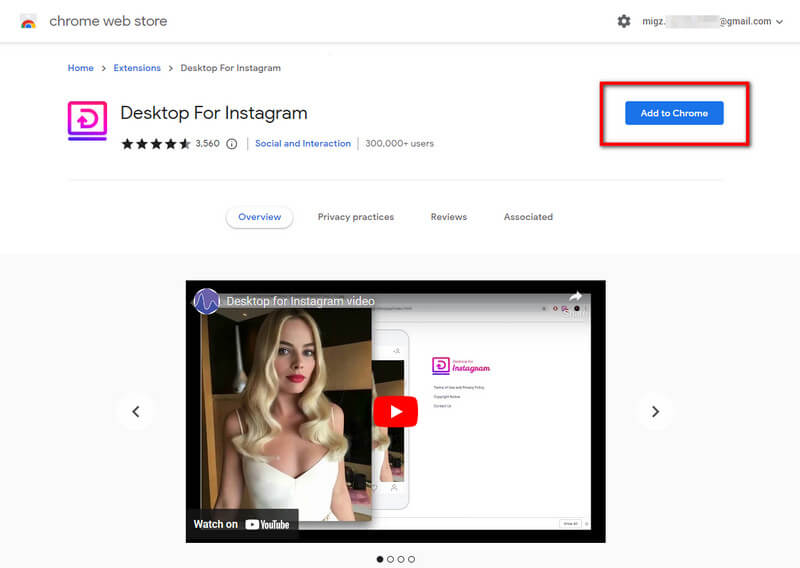Click the Chrome Web Store rainbow logo

pyautogui.click(x=28, y=21)
